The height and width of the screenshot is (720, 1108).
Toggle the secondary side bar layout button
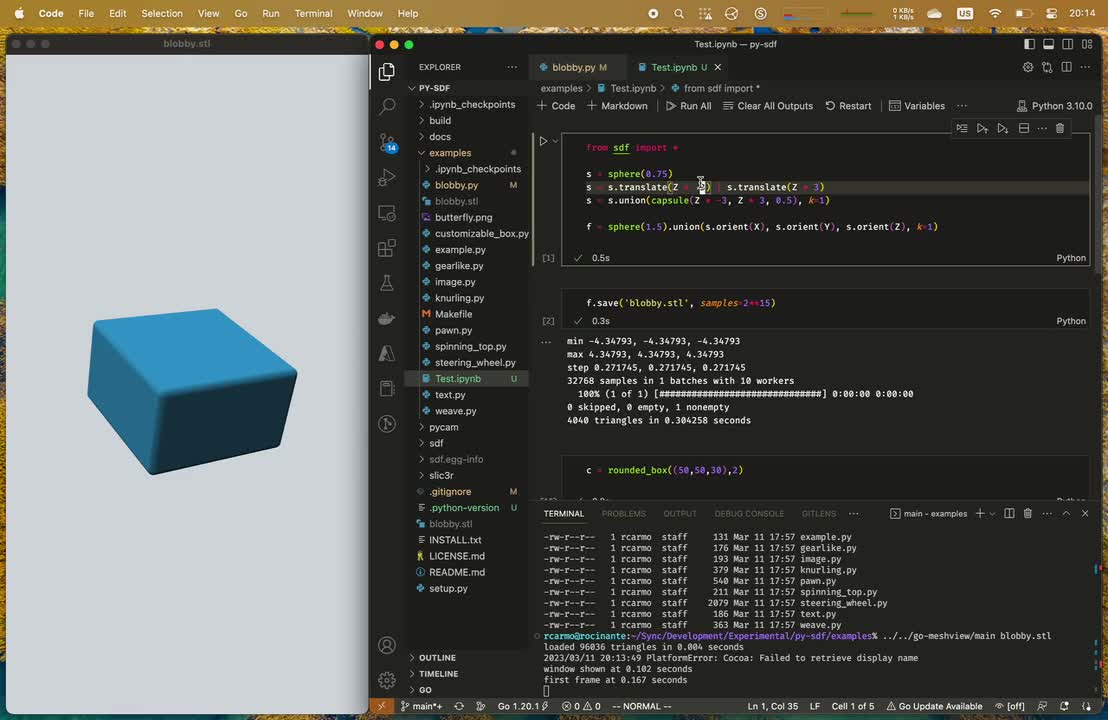pos(1068,44)
